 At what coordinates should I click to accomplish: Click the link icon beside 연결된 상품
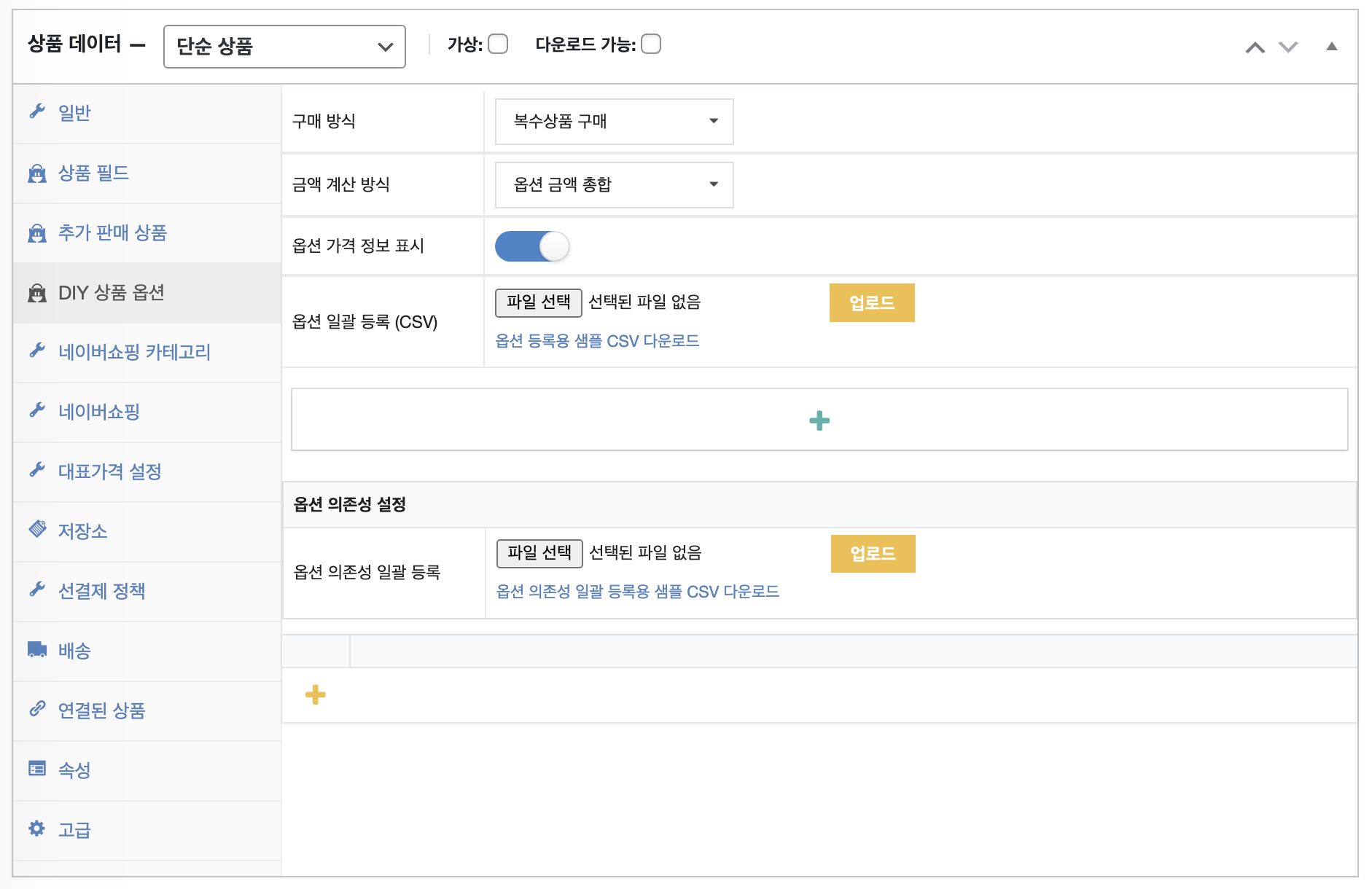tap(36, 709)
